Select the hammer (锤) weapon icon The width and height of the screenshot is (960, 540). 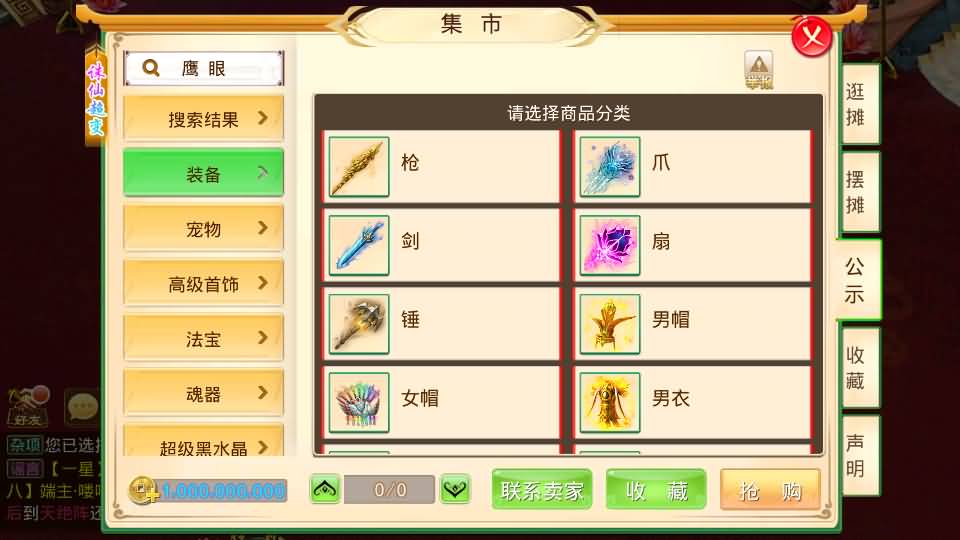[x=359, y=324]
